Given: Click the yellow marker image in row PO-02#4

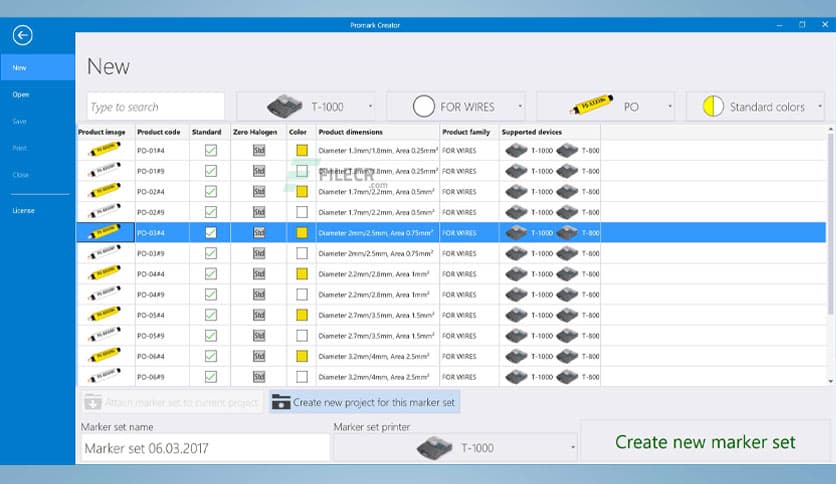Looking at the screenshot, I should (x=104, y=191).
